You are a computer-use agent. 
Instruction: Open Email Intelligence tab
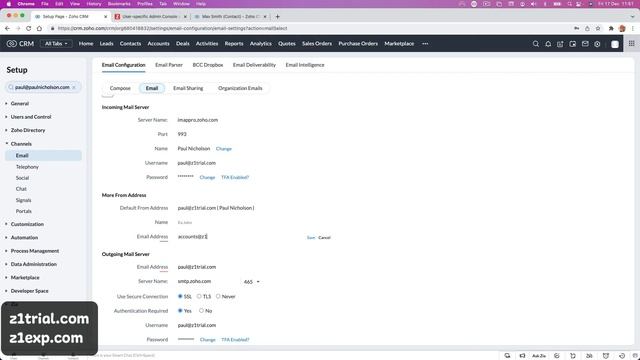click(305, 65)
